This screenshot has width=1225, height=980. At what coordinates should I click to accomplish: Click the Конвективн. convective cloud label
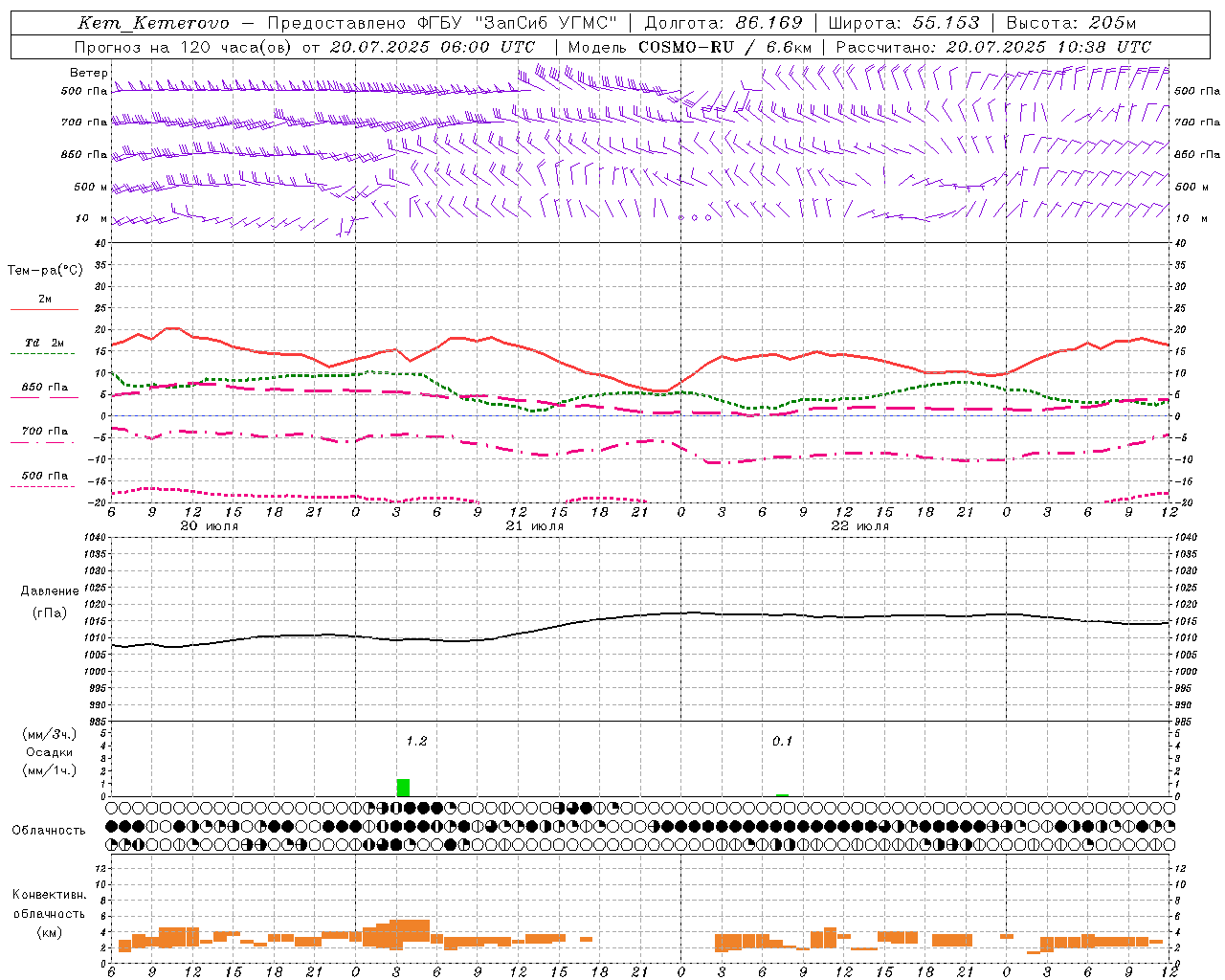(x=50, y=895)
